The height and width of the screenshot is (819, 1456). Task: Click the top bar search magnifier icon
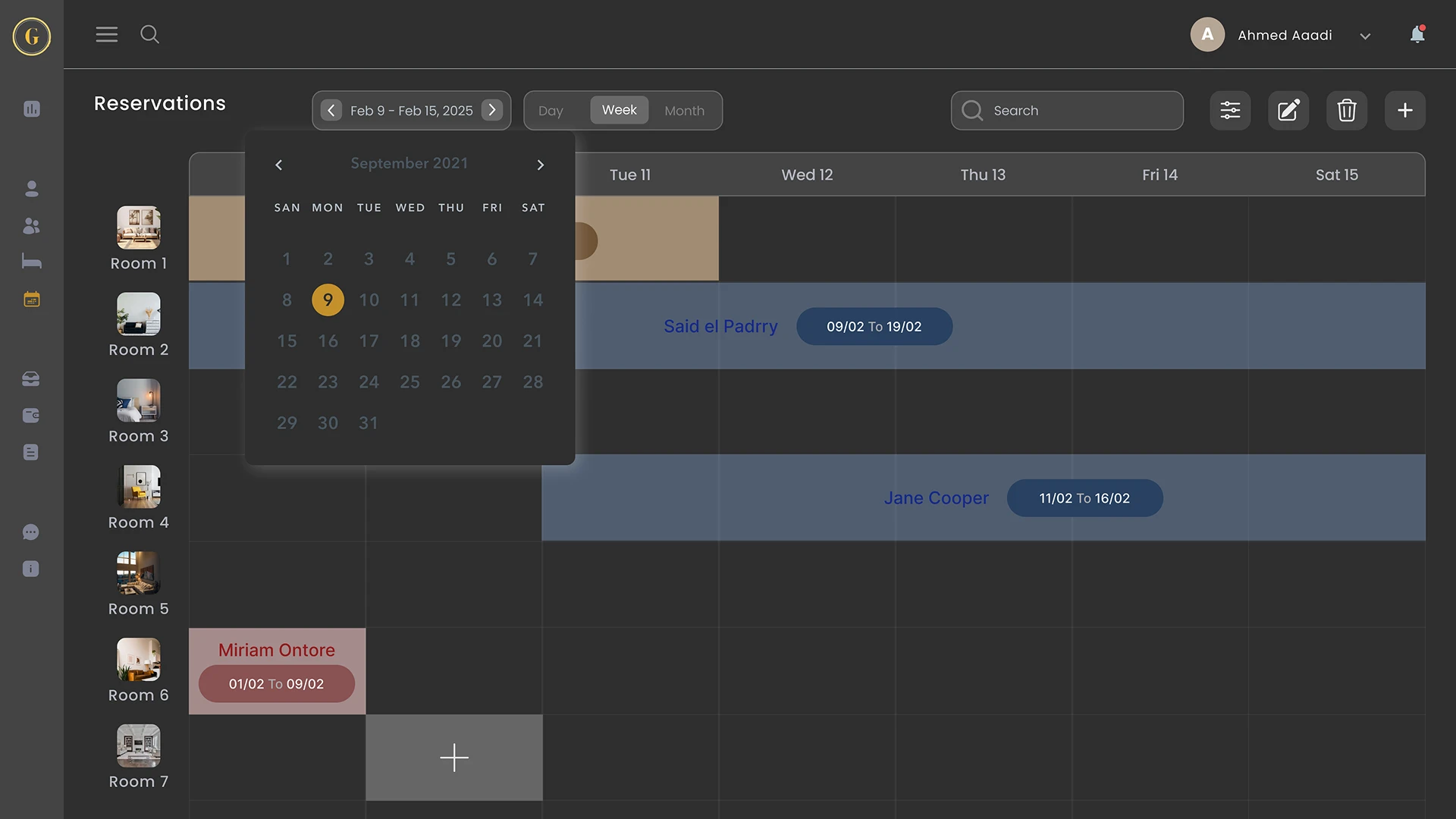pyautogui.click(x=149, y=34)
